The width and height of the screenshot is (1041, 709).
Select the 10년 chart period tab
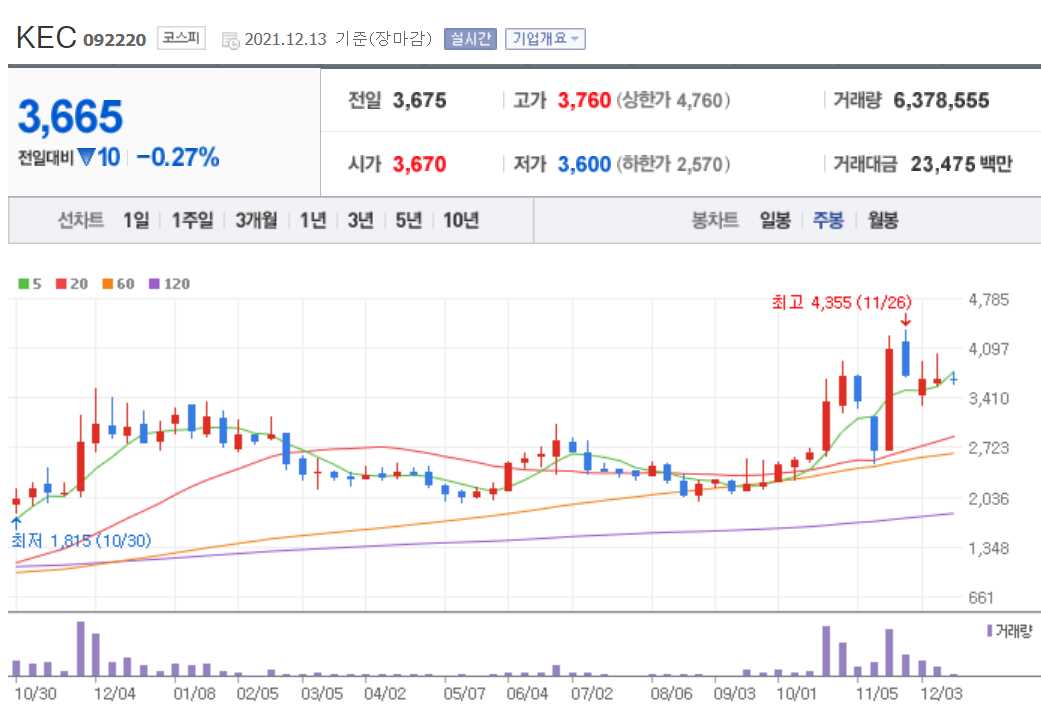click(x=463, y=220)
